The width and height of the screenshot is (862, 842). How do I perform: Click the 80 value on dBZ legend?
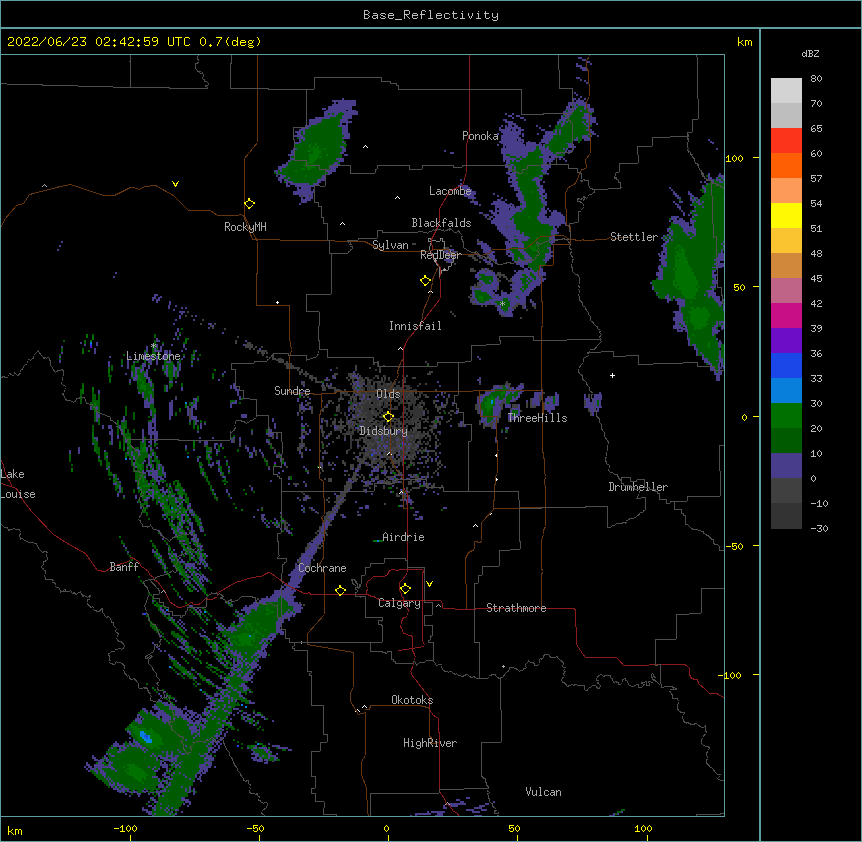(816, 79)
